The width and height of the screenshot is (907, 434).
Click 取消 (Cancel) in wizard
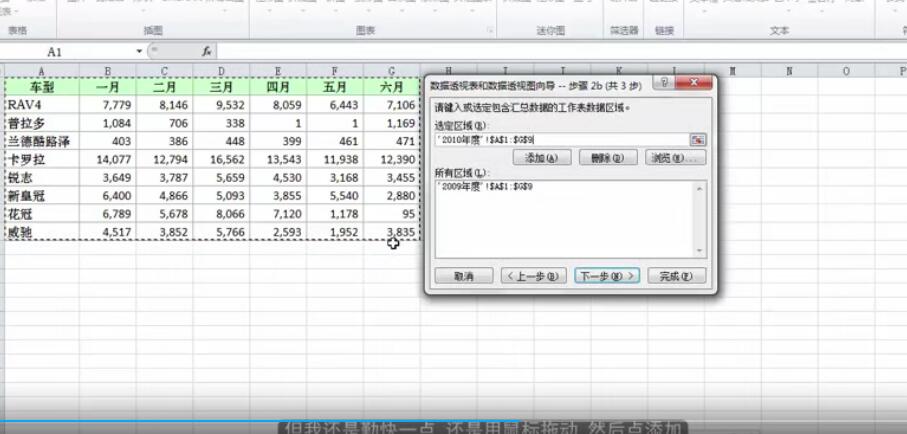click(463, 276)
